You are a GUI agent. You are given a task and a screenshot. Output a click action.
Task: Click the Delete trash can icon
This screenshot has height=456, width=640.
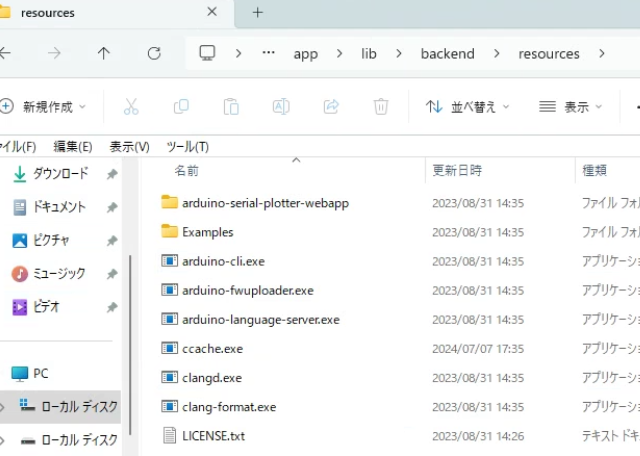pyautogui.click(x=381, y=107)
